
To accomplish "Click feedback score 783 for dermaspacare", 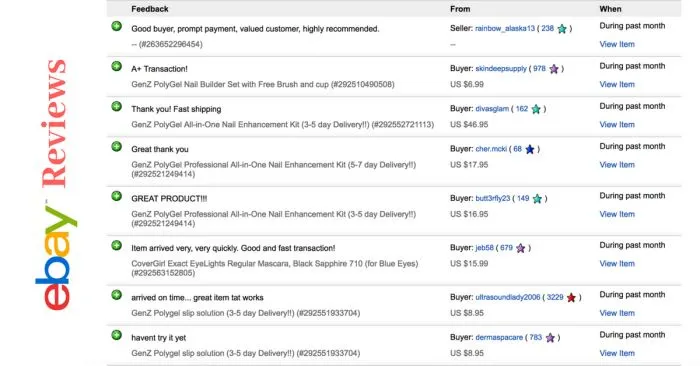I will point(536,338).
